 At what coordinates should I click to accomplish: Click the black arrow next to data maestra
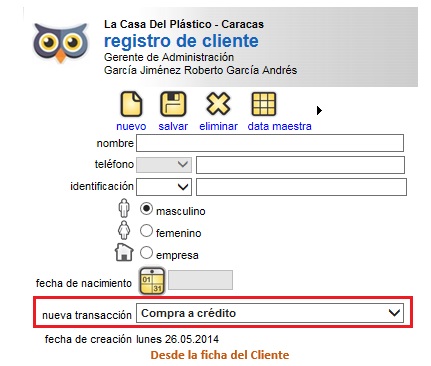pyautogui.click(x=319, y=110)
